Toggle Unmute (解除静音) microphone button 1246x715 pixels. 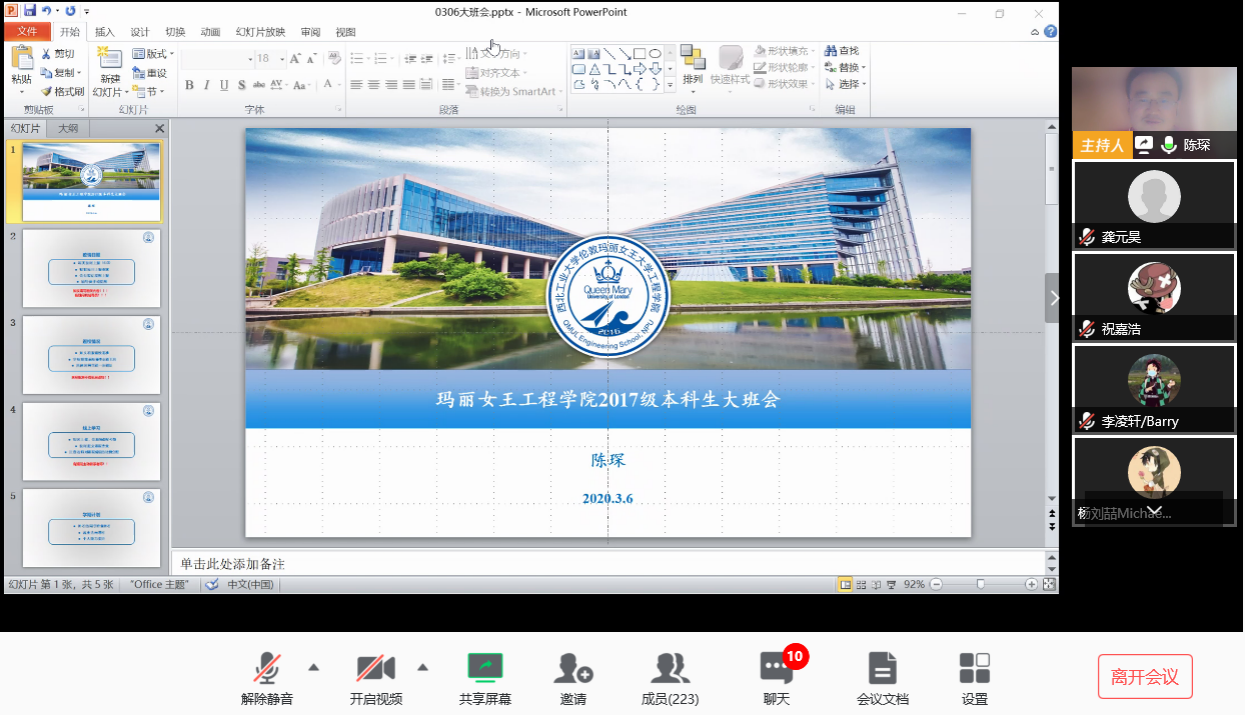tap(267, 668)
